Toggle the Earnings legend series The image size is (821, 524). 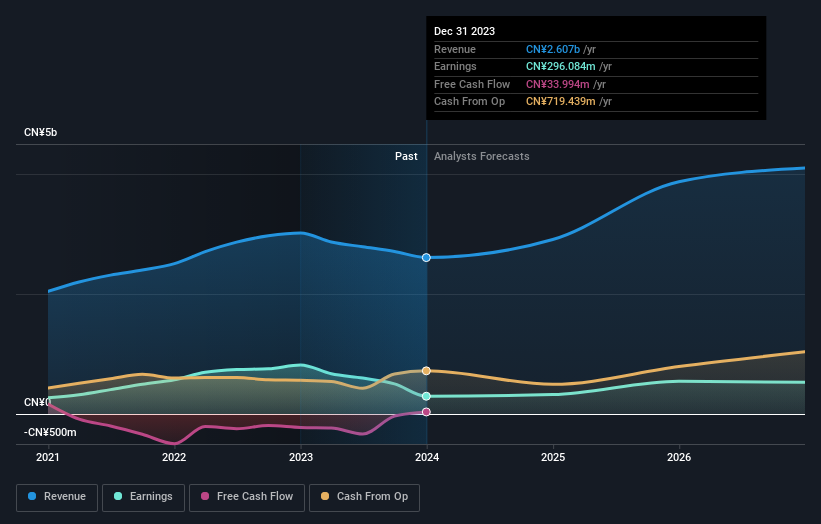click(143, 497)
